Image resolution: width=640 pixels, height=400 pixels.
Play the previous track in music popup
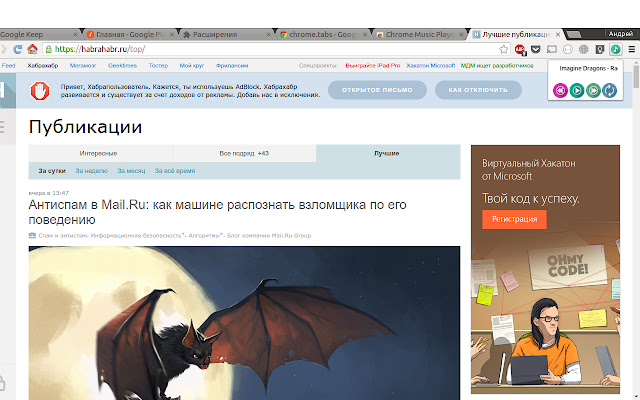click(x=560, y=90)
